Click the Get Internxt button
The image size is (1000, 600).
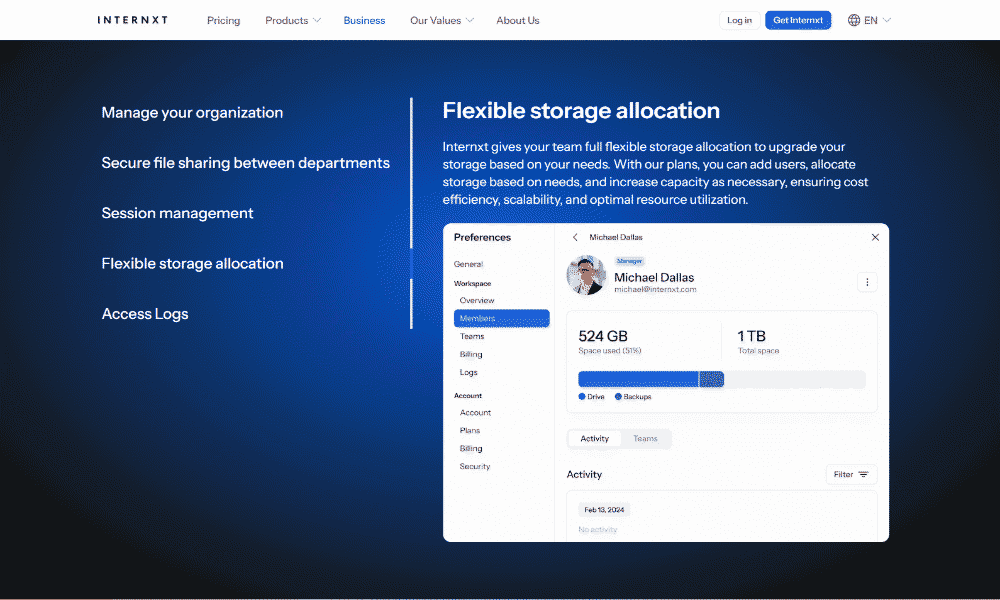pyautogui.click(x=798, y=20)
